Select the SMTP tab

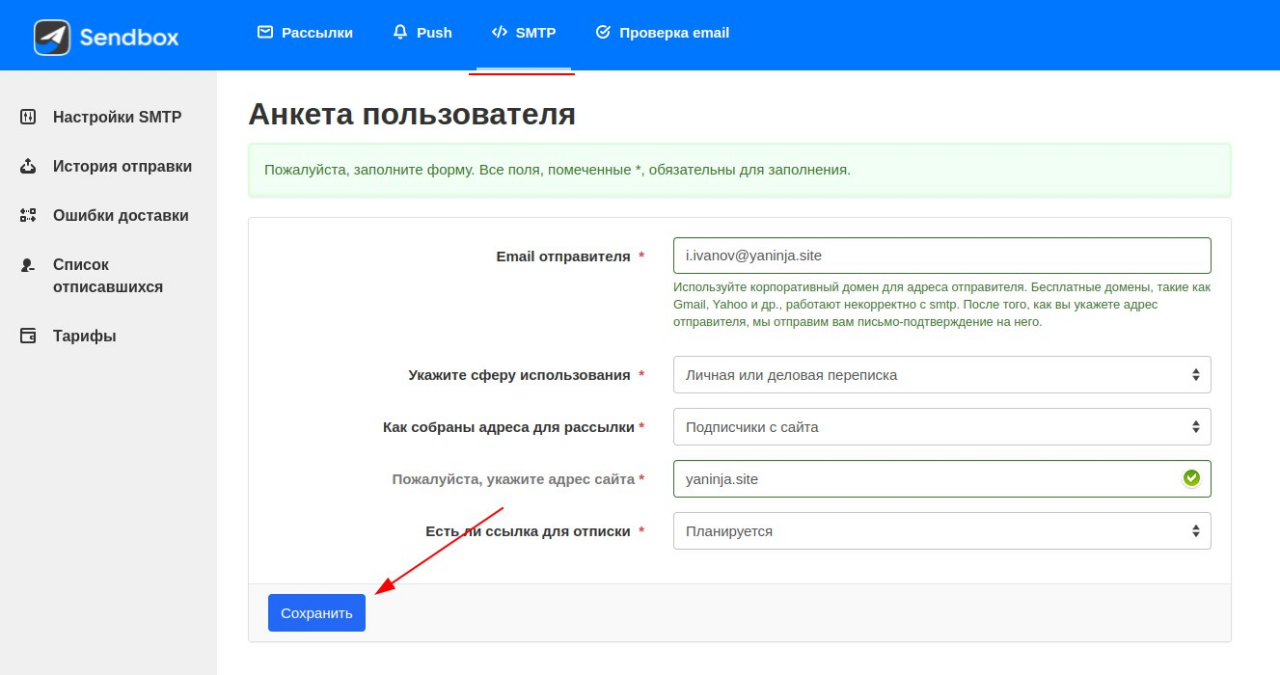[x=523, y=33]
